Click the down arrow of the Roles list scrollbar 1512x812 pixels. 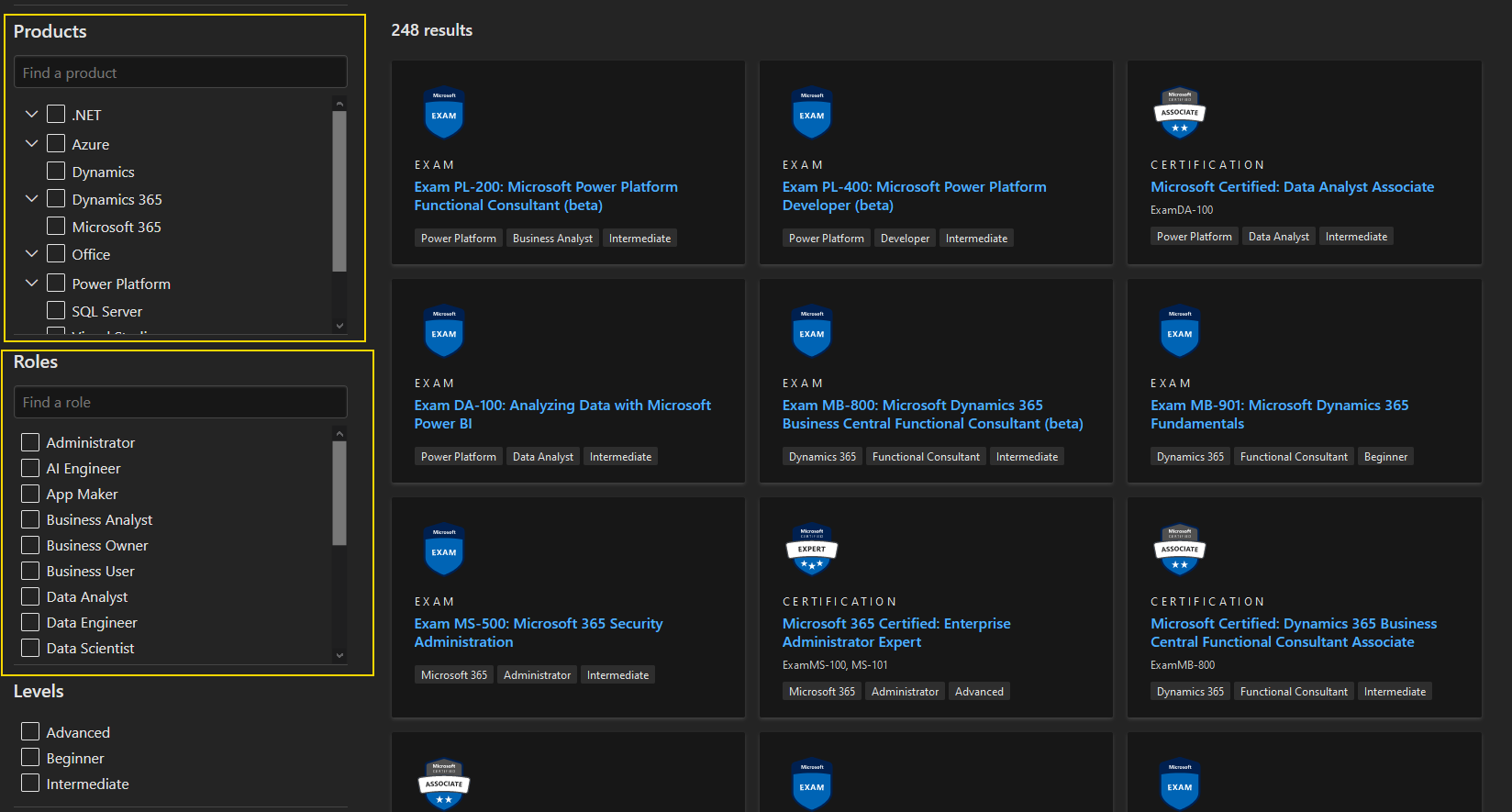[x=339, y=655]
